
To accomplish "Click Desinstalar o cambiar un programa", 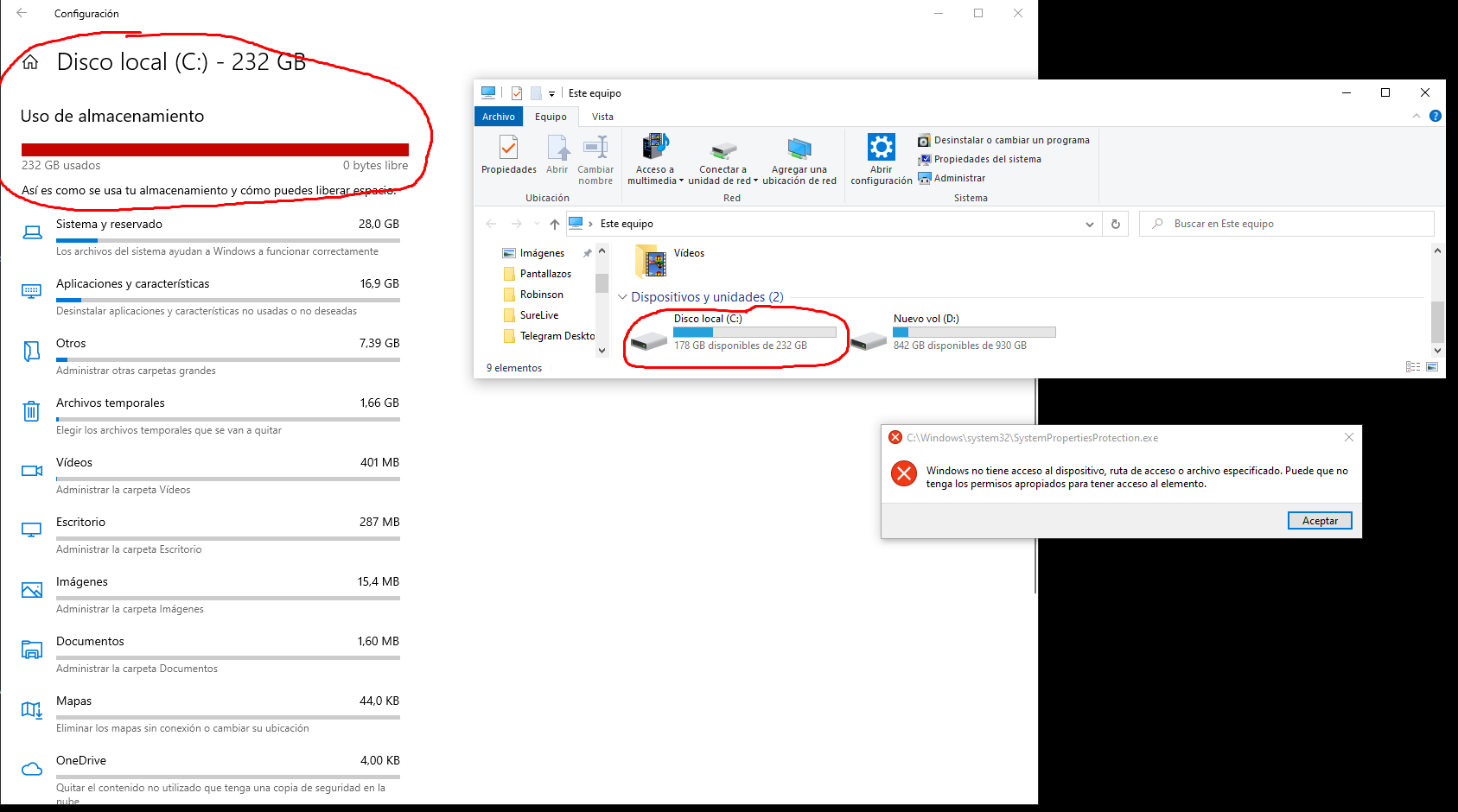I will pyautogui.click(x=1003, y=140).
